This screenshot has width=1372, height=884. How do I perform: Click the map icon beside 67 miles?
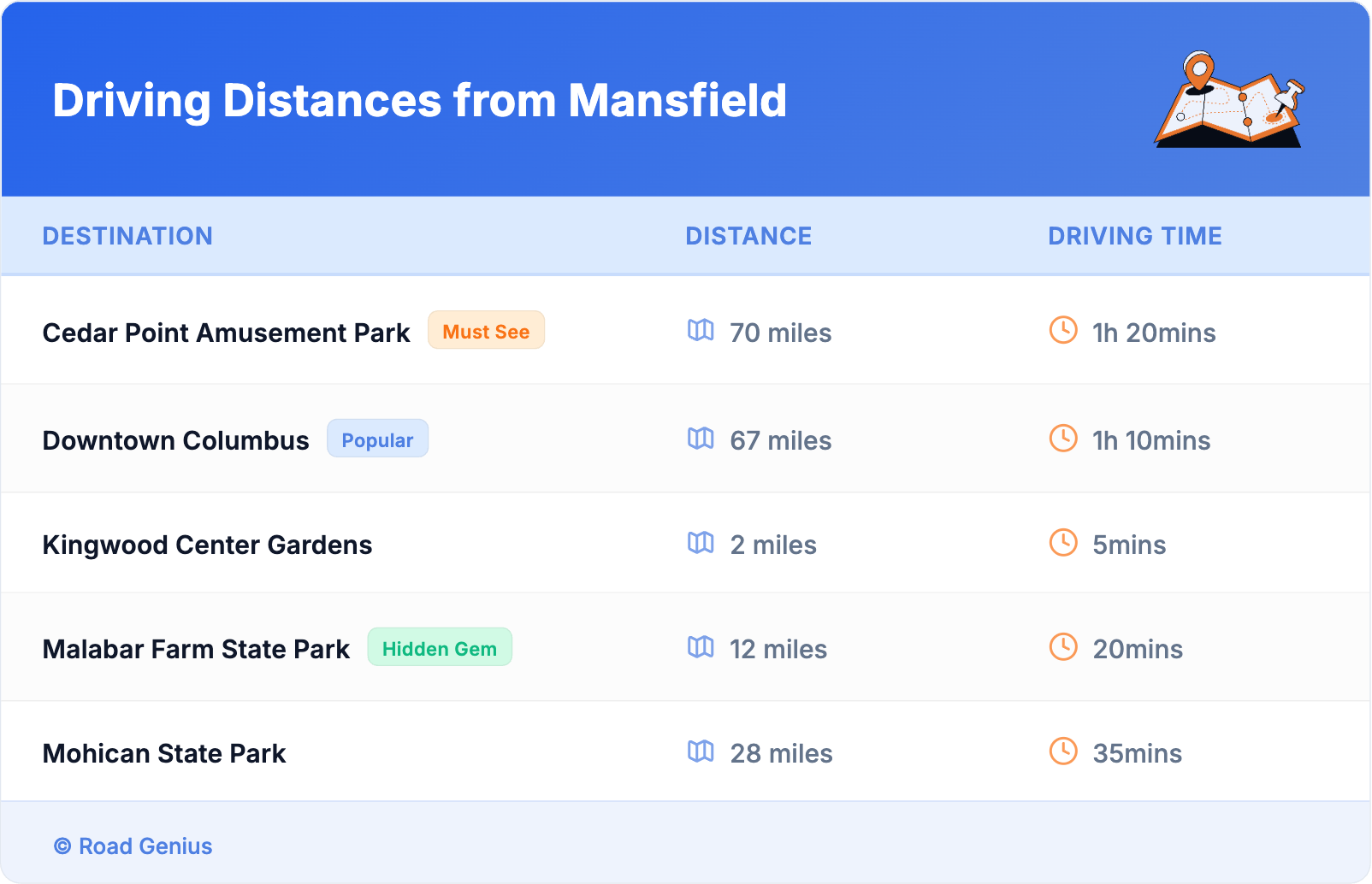(x=701, y=439)
